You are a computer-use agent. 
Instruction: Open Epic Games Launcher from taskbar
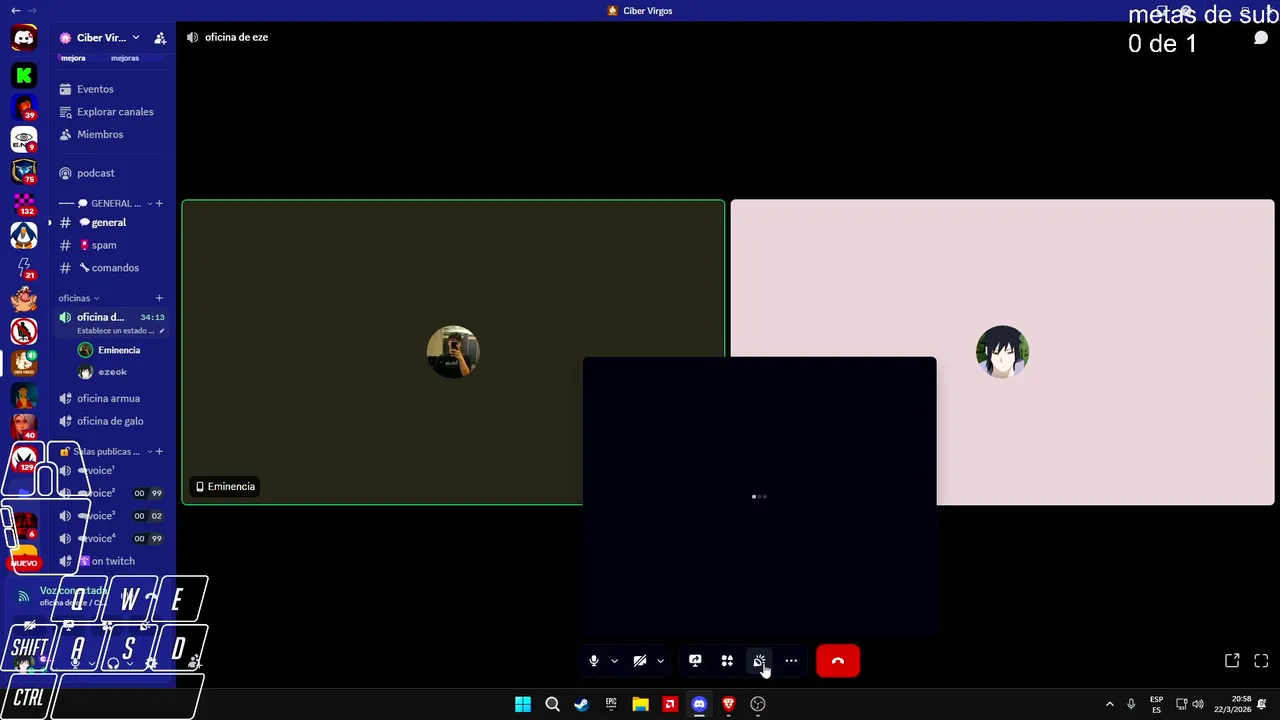click(611, 704)
